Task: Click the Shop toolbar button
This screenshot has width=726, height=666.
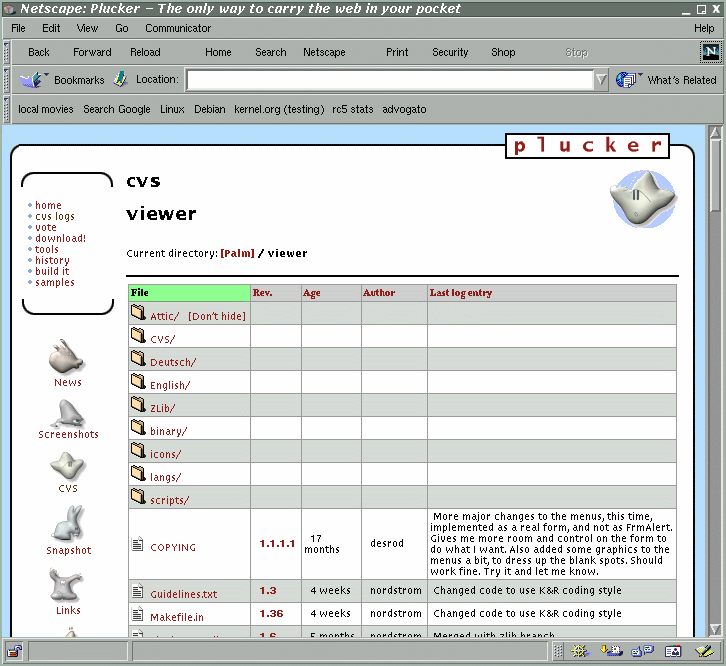Action: [x=503, y=52]
